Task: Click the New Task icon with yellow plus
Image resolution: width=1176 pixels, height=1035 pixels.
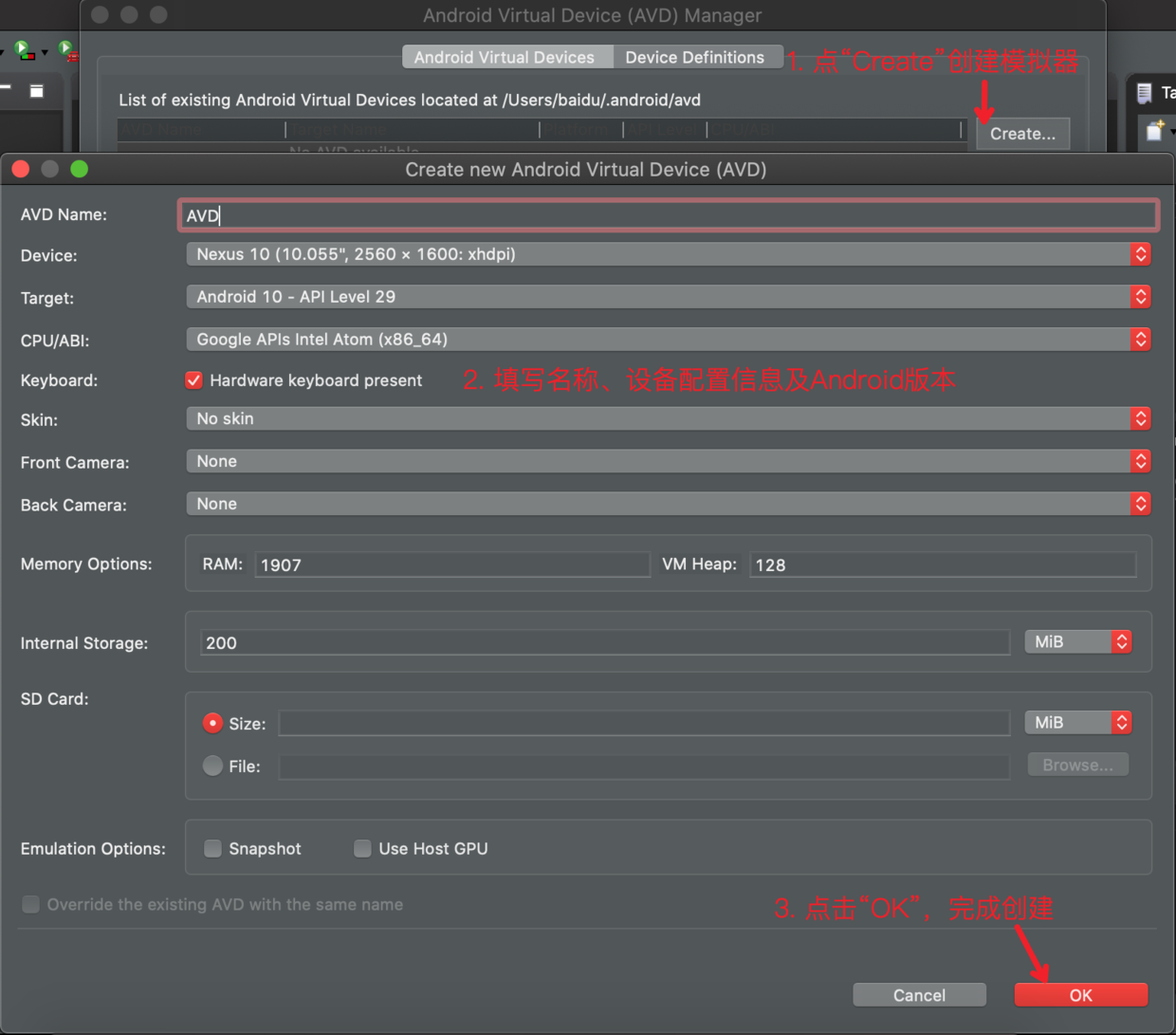Action: tap(1154, 130)
